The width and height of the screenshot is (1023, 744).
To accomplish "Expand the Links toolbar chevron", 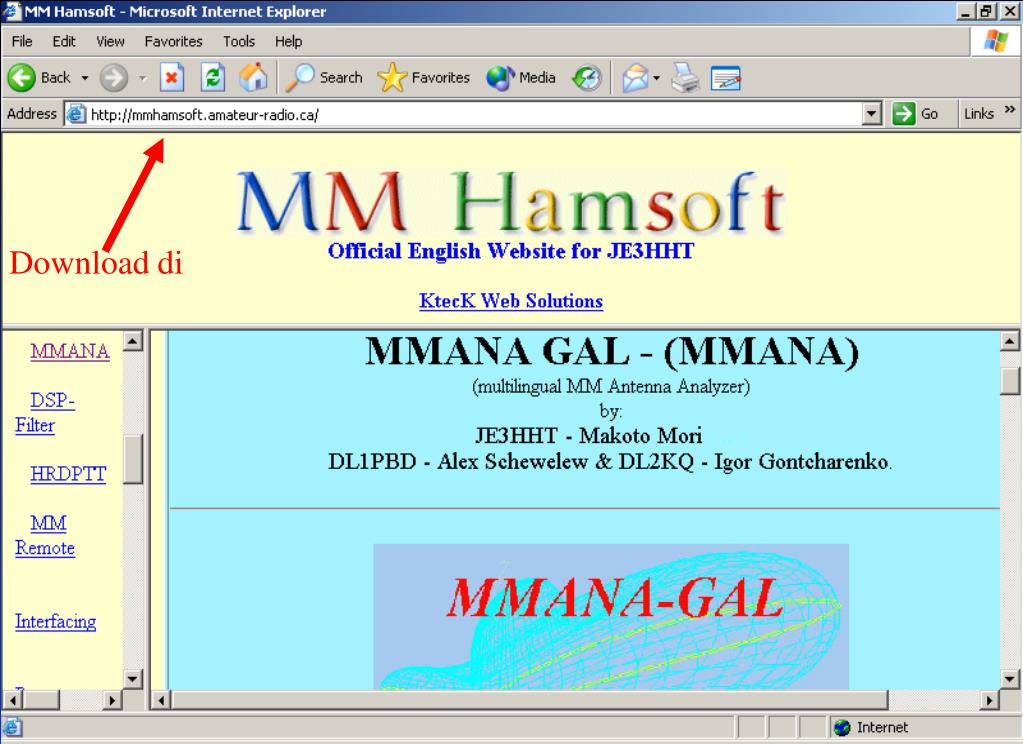I will coord(1009,109).
